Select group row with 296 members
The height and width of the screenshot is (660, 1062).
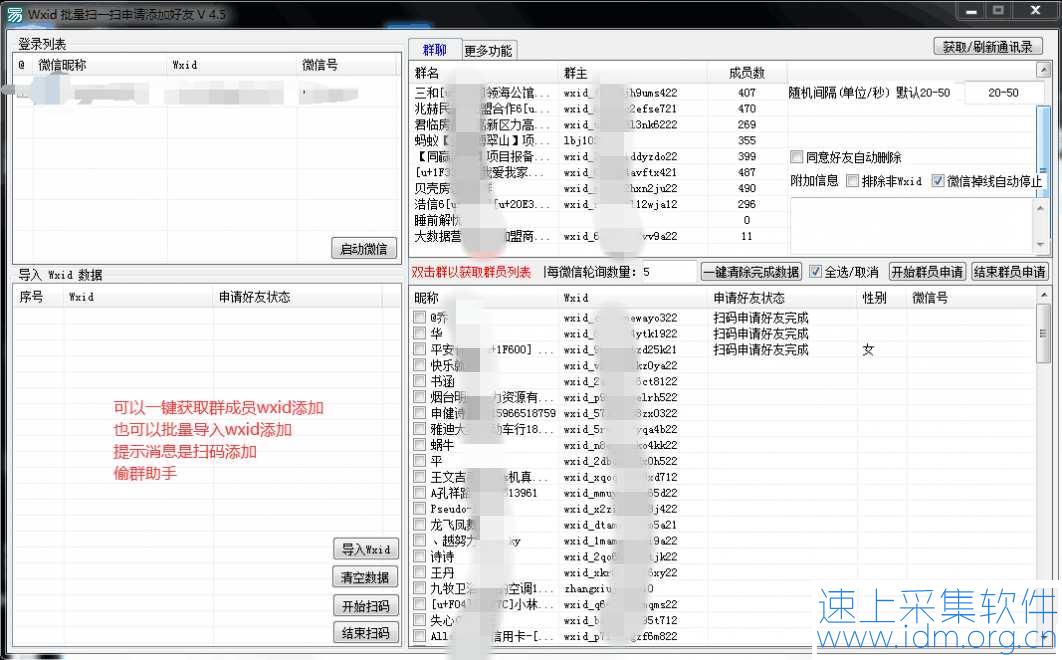tap(598, 204)
